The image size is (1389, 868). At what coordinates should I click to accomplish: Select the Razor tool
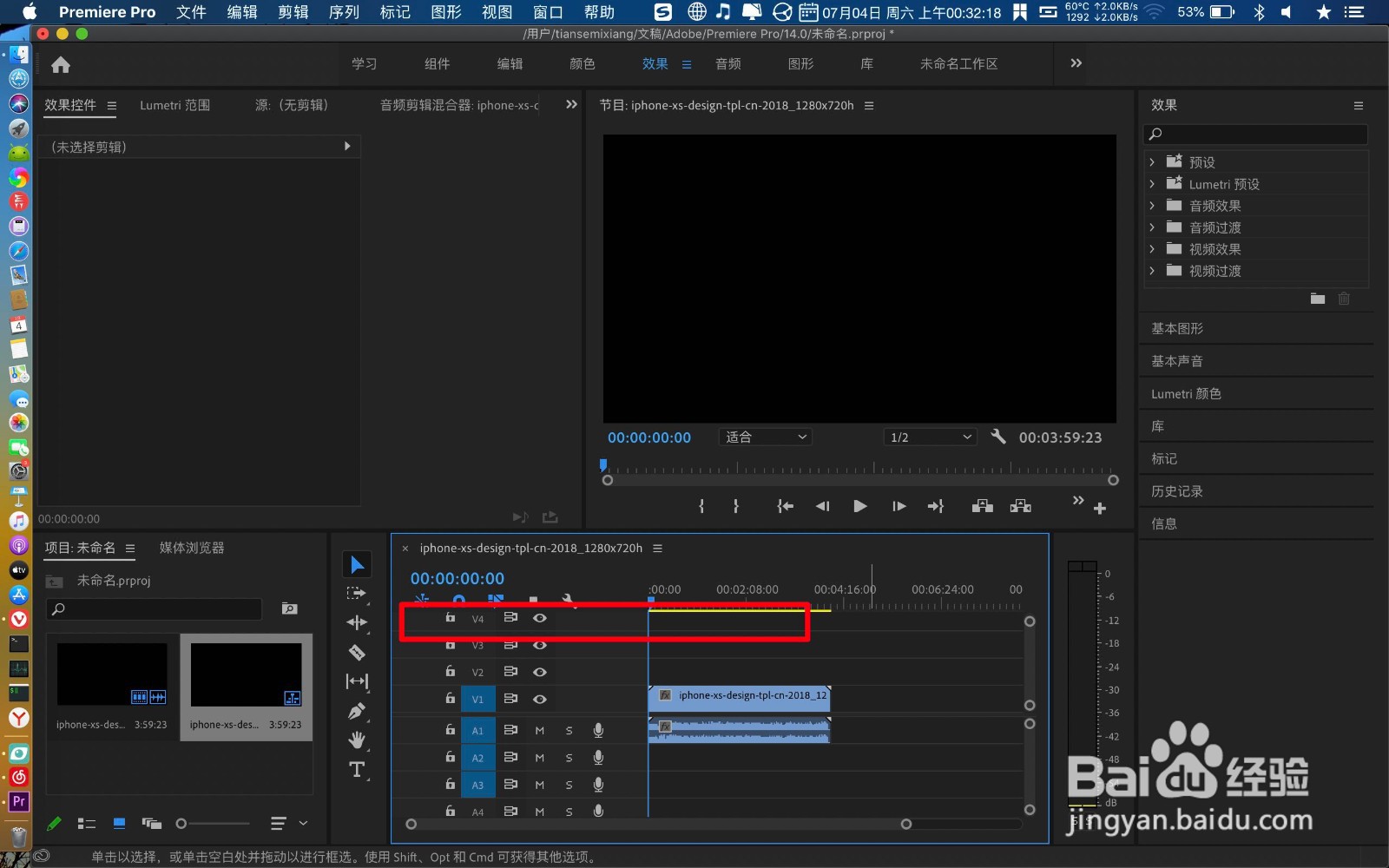pyautogui.click(x=357, y=652)
